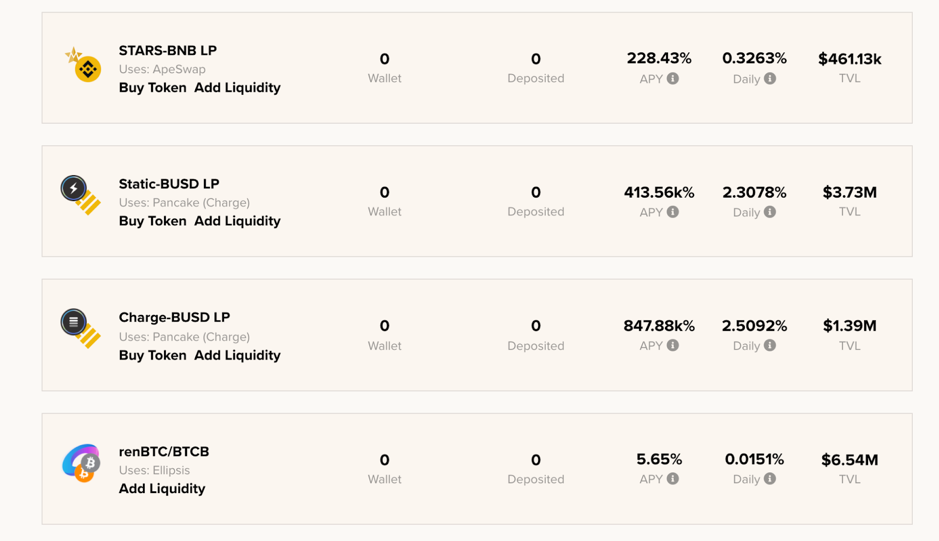The width and height of the screenshot is (939, 541).
Task: Click the renBTC/BTCB token icon
Action: (81, 462)
